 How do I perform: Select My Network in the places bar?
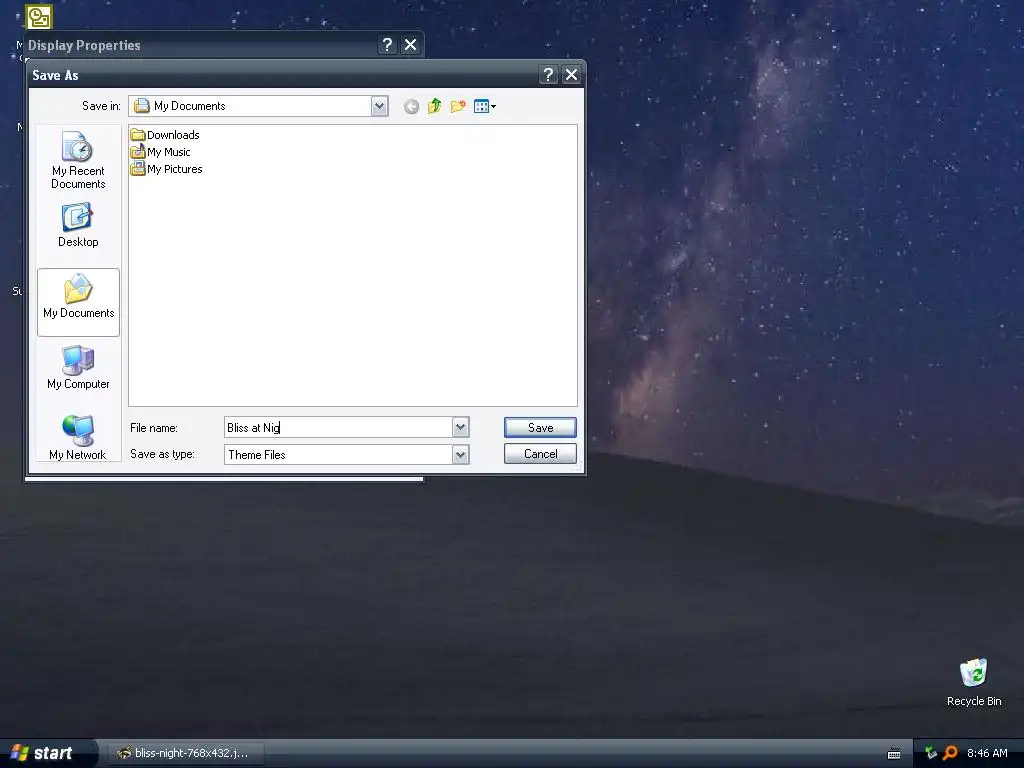[78, 438]
